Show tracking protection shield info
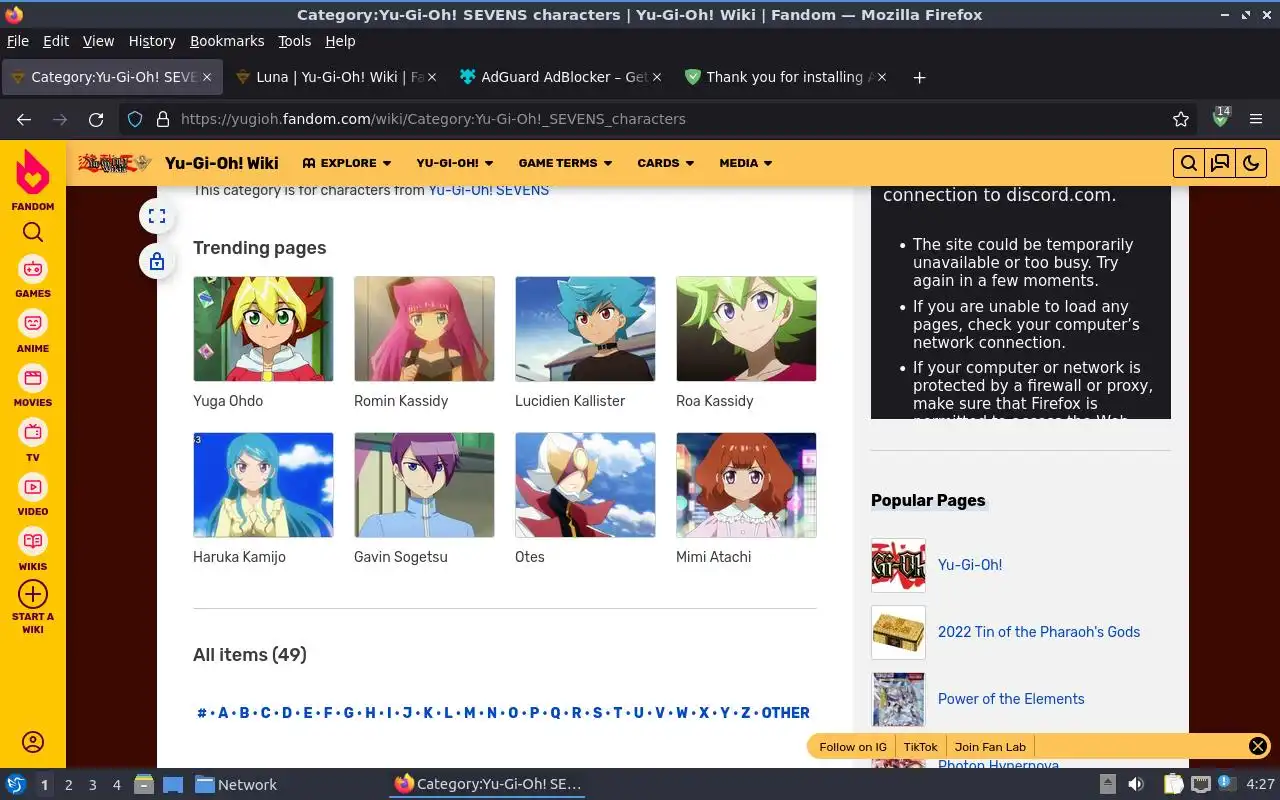This screenshot has height=800, width=1280. pyautogui.click(x=135, y=119)
